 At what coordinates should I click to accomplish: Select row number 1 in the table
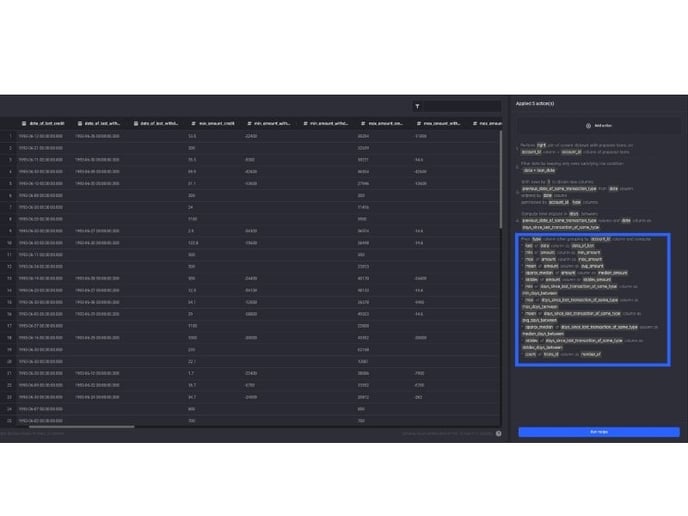point(10,136)
